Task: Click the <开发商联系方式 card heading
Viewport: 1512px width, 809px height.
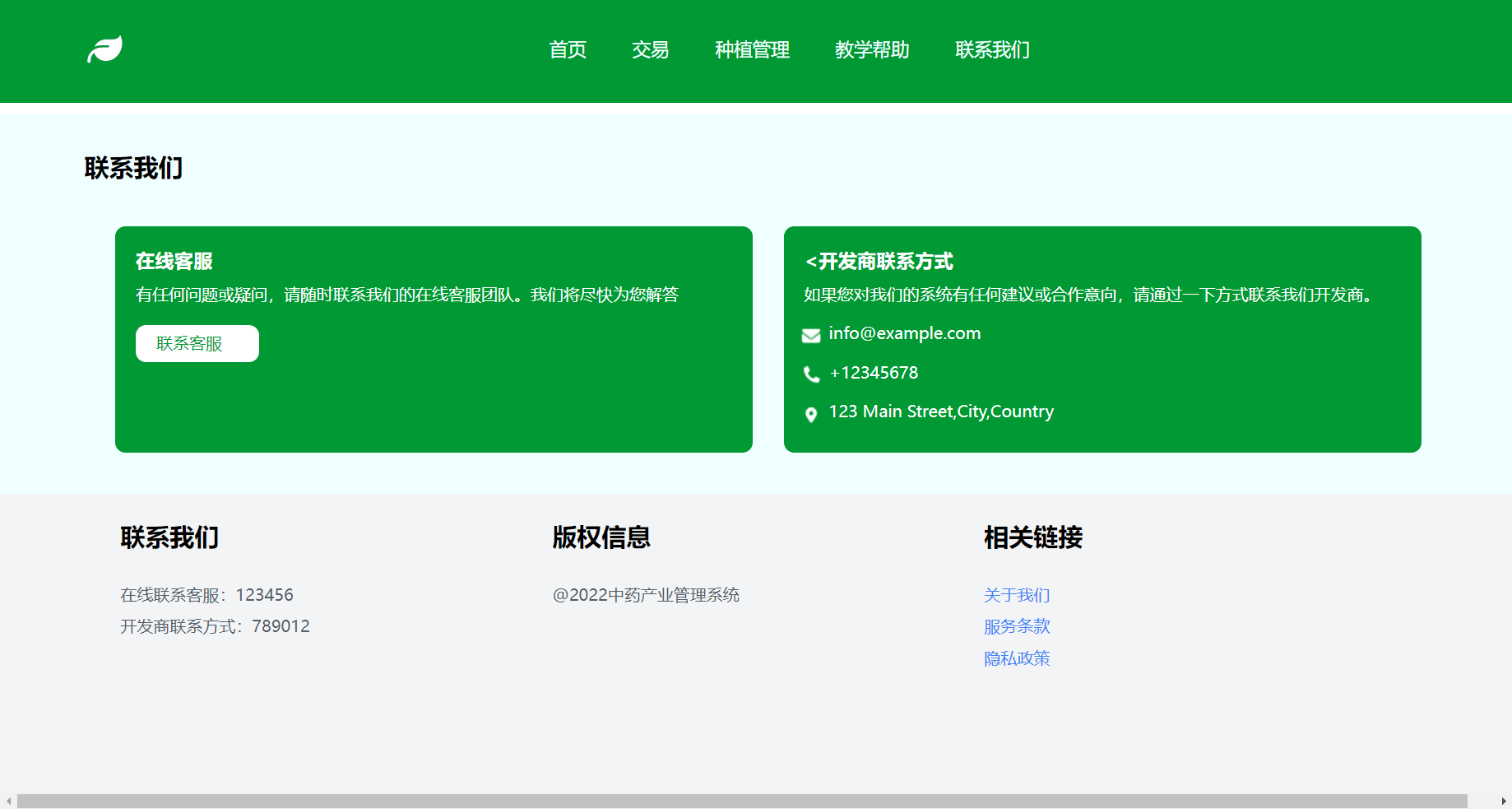Action: [x=879, y=261]
